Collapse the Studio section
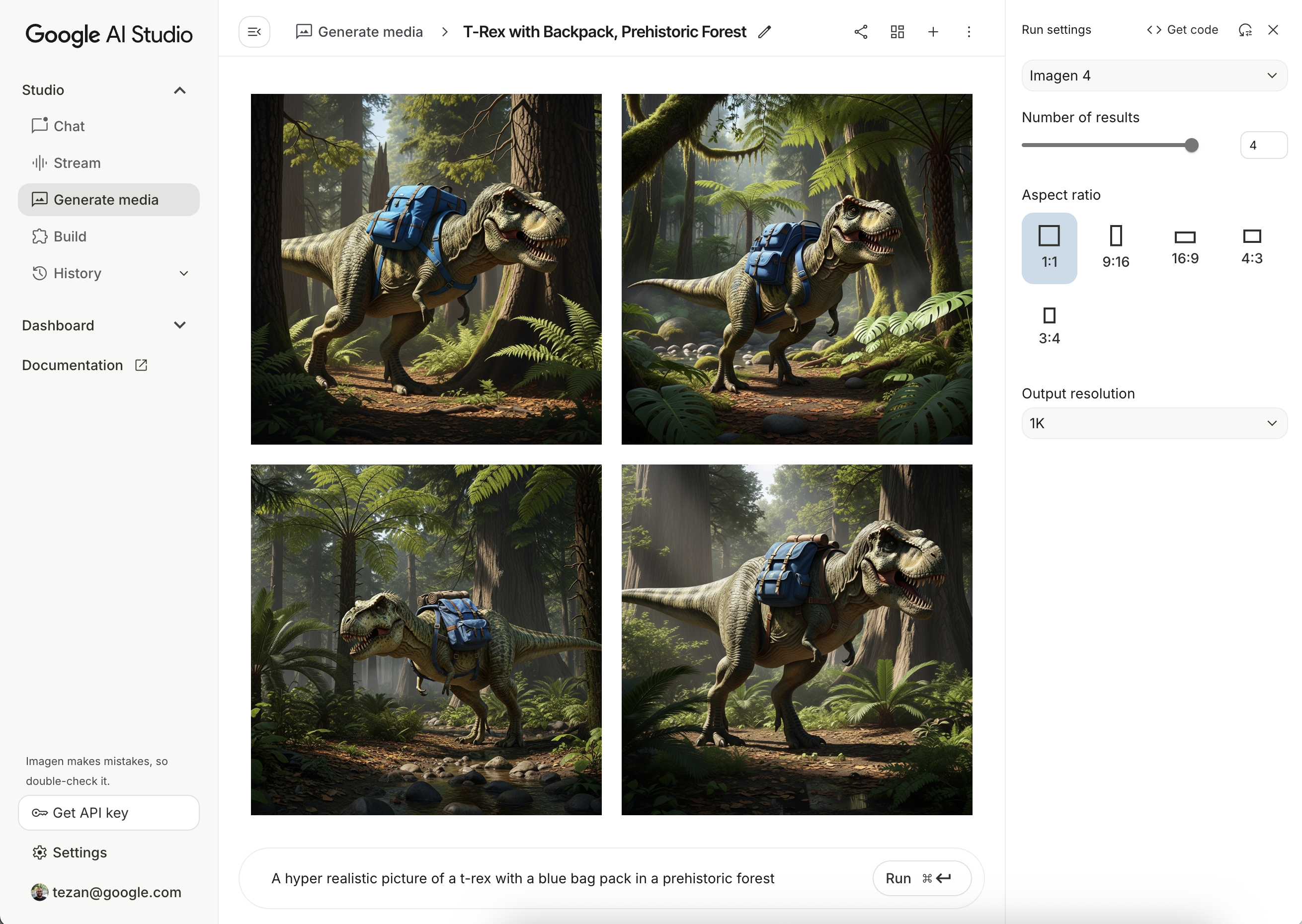The image size is (1302, 924). [180, 90]
